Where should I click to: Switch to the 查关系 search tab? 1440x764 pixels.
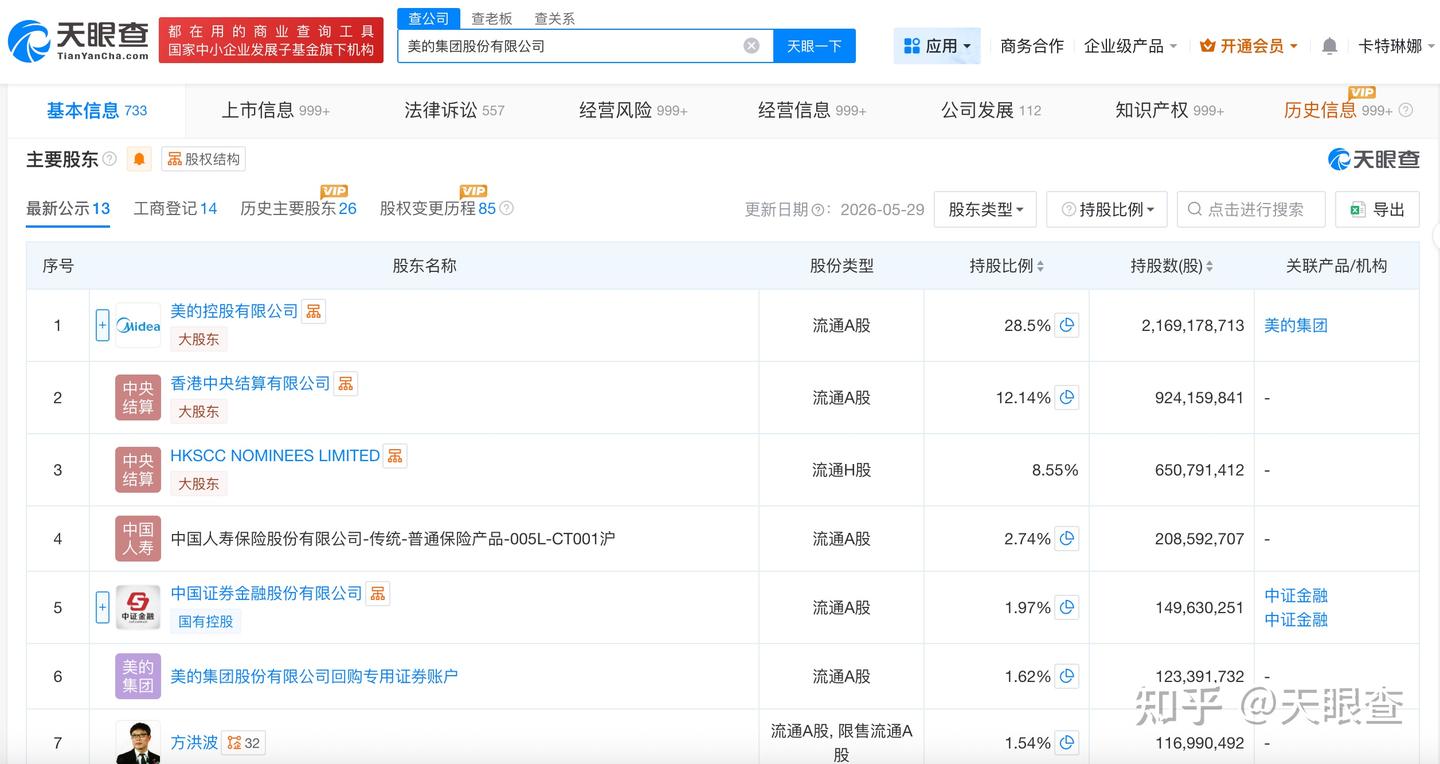[554, 19]
